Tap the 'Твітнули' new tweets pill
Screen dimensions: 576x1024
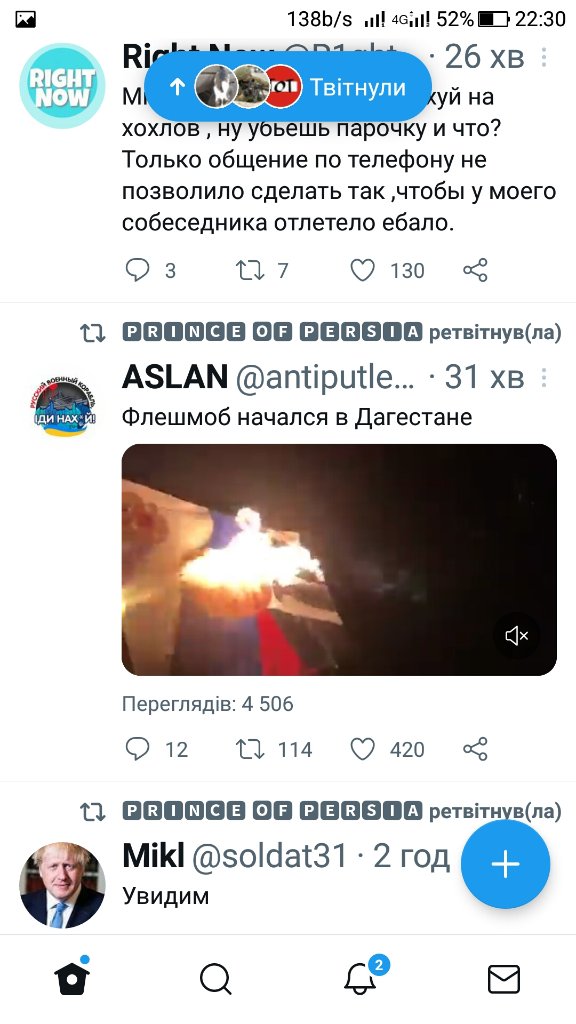click(x=287, y=87)
